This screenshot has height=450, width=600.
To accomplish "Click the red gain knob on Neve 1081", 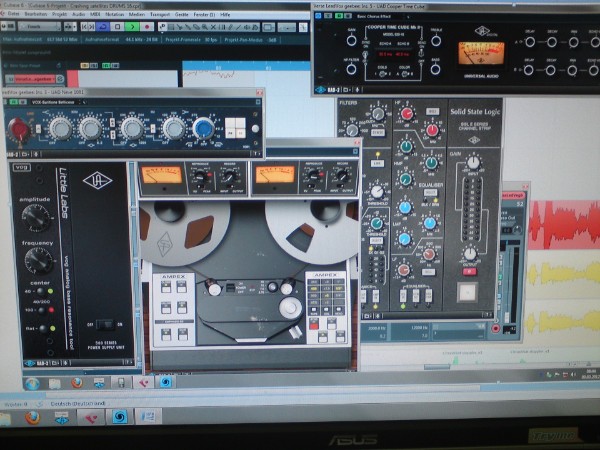I will pos(18,128).
